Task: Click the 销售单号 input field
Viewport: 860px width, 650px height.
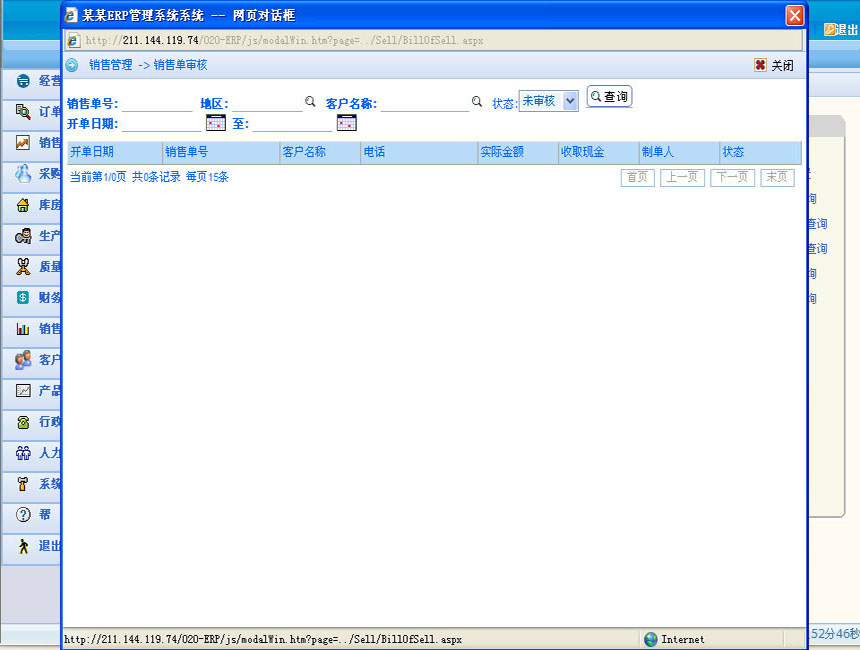Action: [x=156, y=104]
